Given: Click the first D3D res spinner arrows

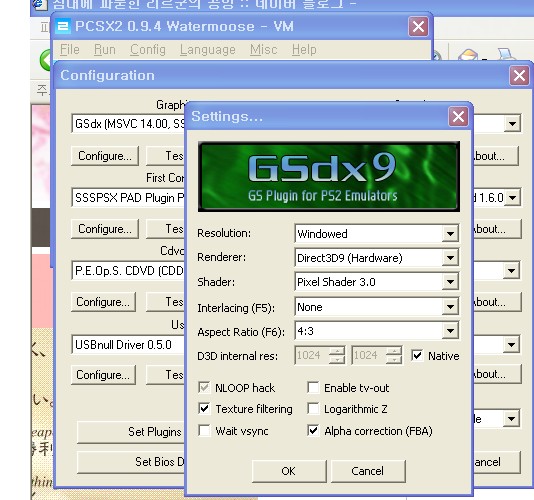Looking at the screenshot, I should click(337, 355).
